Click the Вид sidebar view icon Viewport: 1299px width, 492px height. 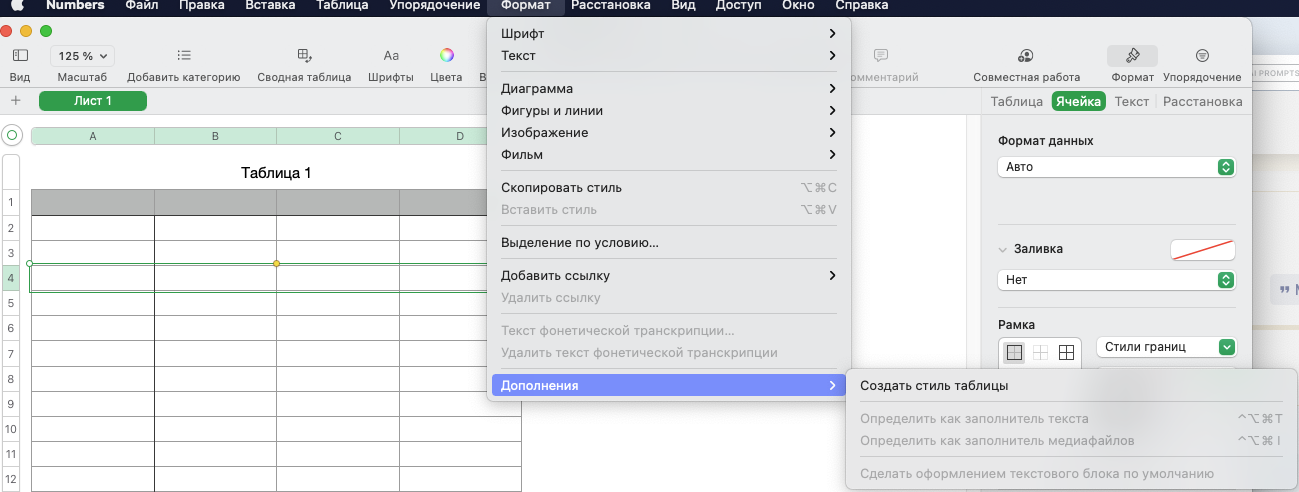click(20, 56)
